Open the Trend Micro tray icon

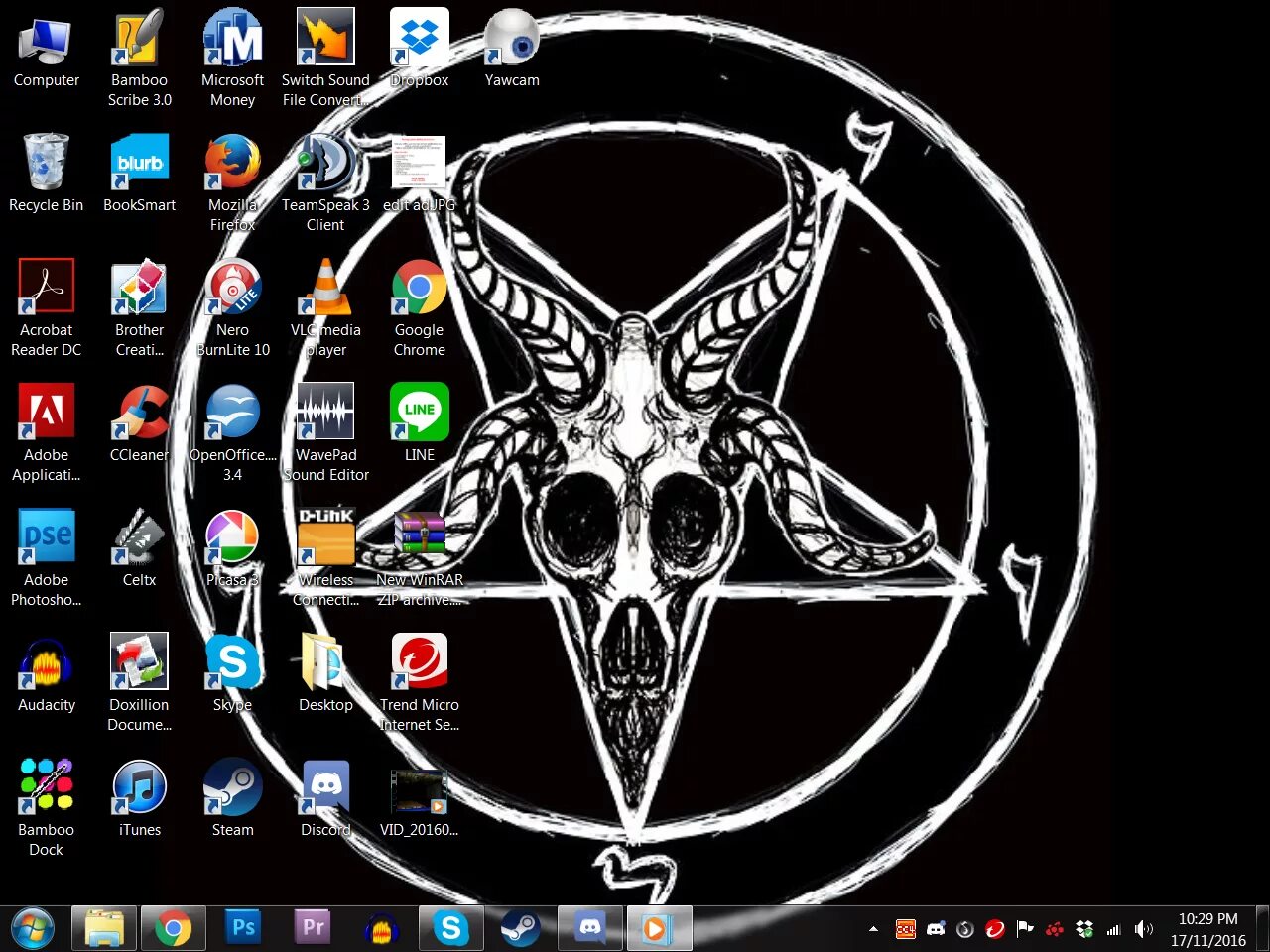pos(995,929)
